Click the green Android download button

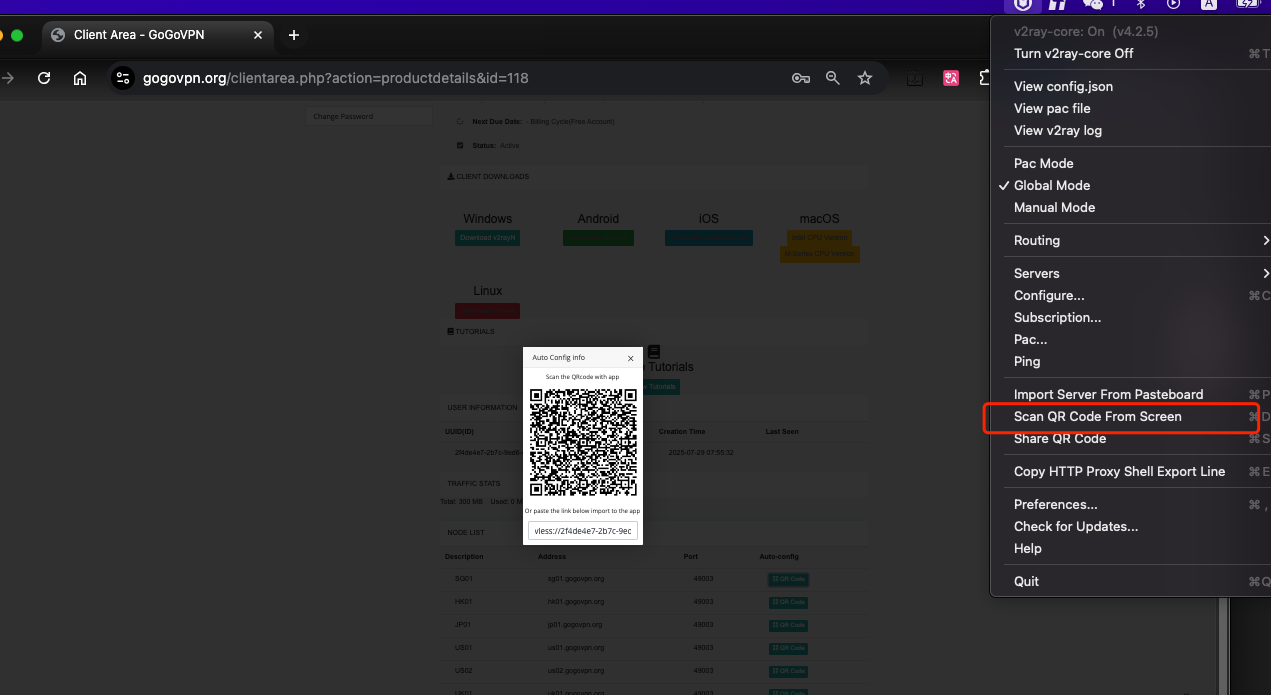[x=598, y=238]
